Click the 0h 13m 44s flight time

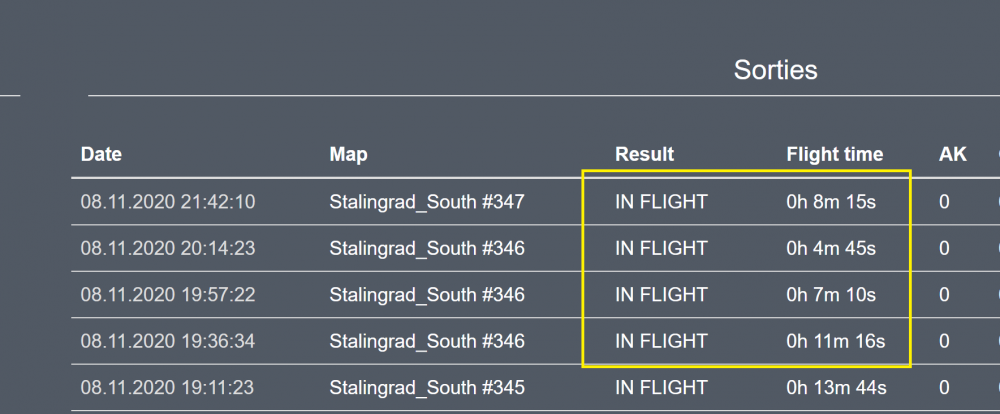(x=836, y=387)
